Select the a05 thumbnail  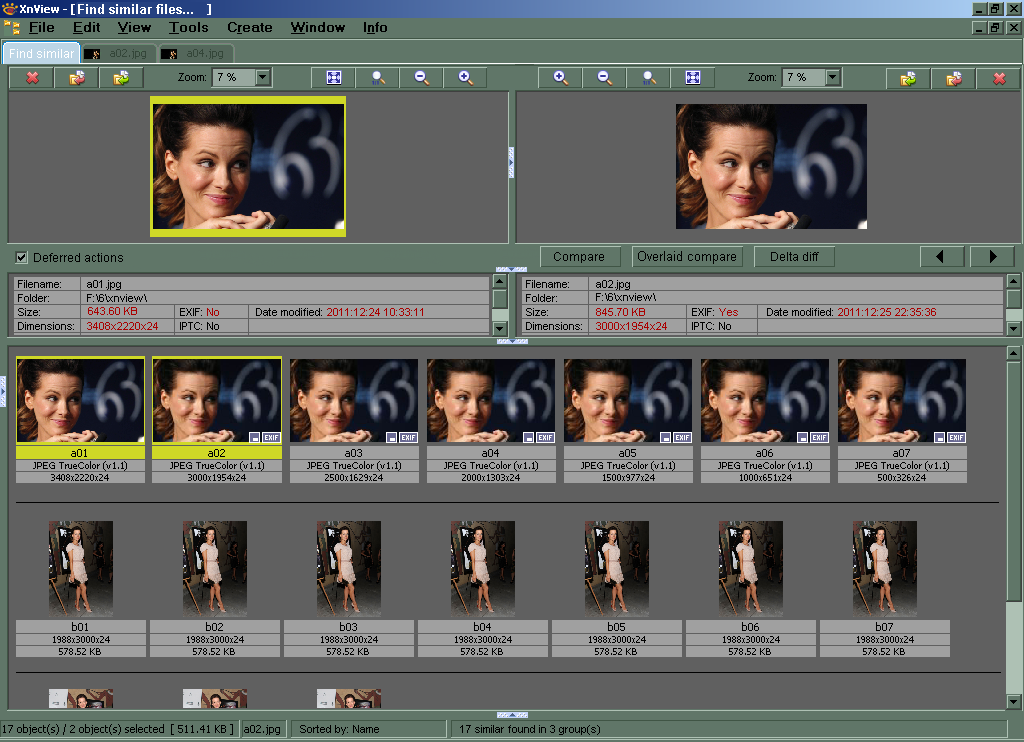(627, 402)
